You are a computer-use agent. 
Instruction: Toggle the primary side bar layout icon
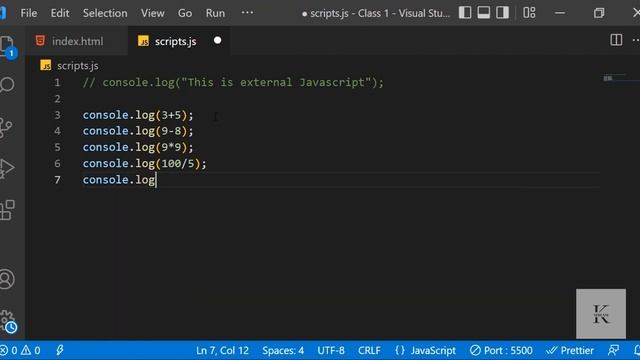coord(465,13)
